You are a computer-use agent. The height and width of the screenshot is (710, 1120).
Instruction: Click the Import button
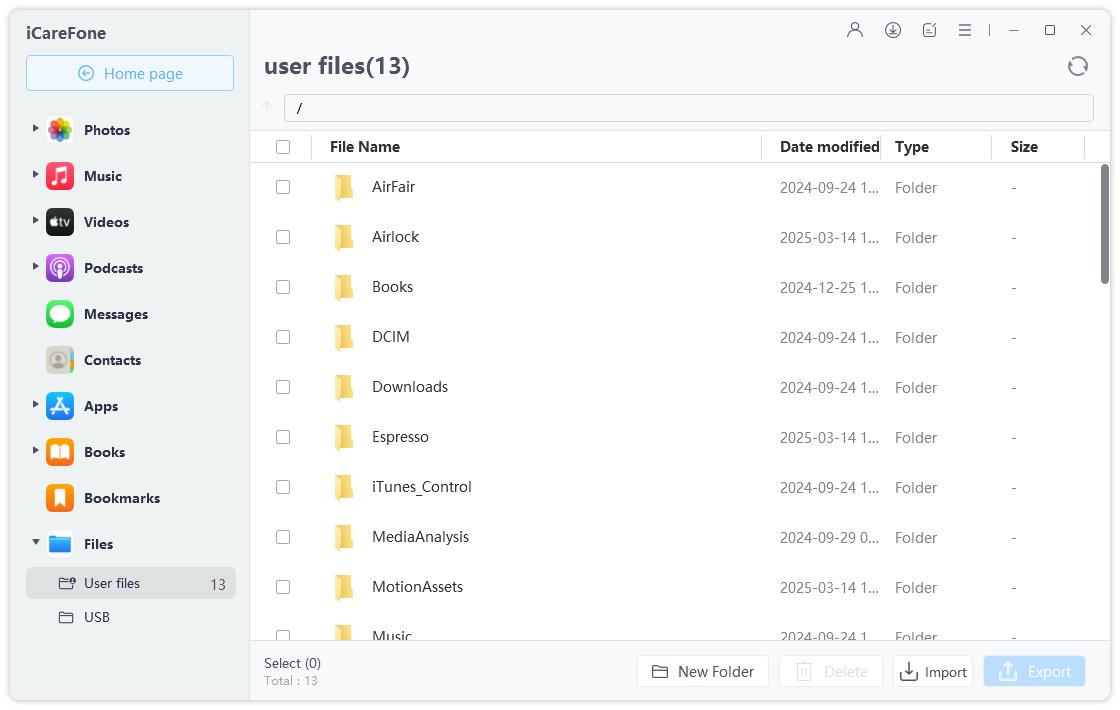tap(933, 671)
